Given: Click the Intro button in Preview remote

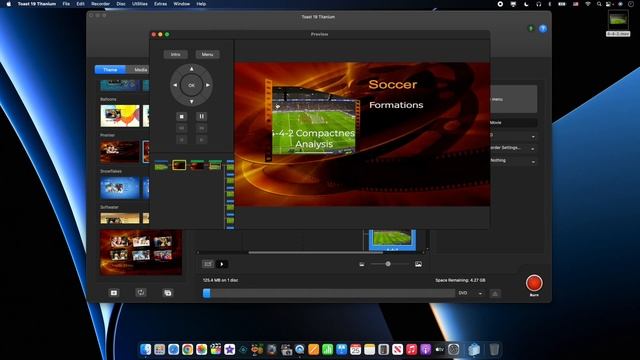Looking at the screenshot, I should pos(176,54).
